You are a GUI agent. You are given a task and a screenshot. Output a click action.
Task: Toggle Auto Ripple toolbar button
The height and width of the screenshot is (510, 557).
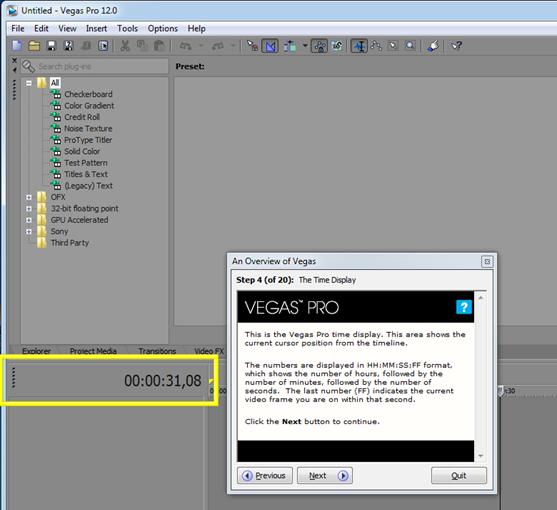click(x=290, y=46)
